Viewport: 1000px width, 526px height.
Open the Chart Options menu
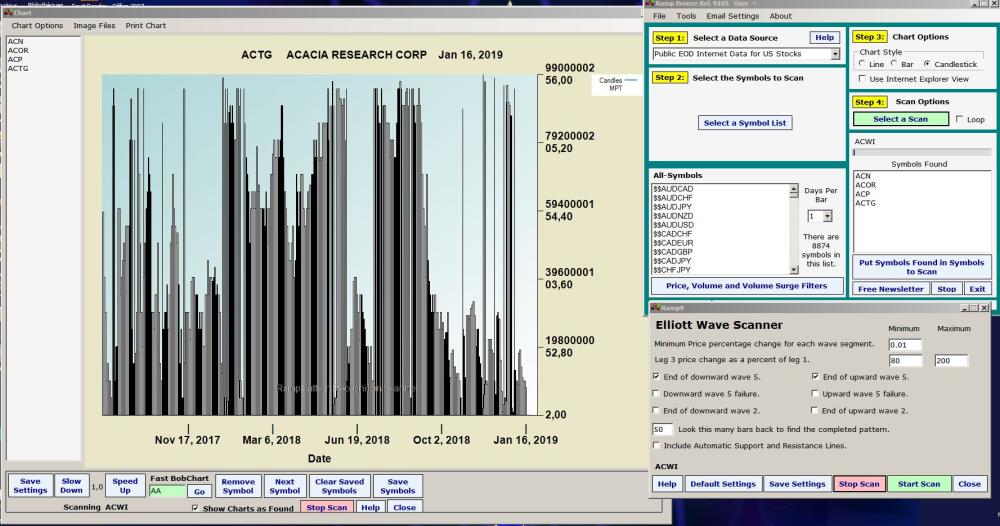37,25
